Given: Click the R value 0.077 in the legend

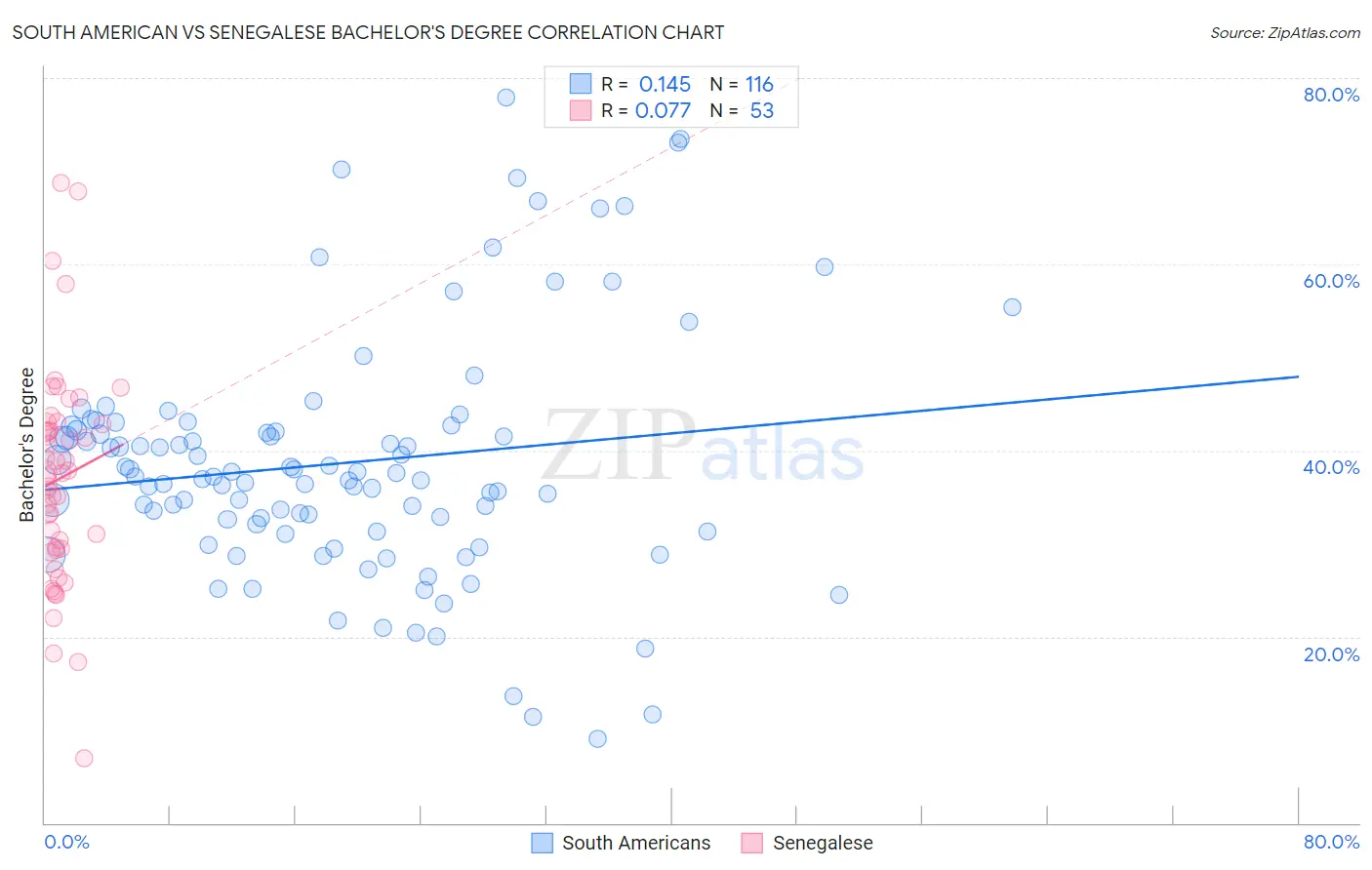Looking at the screenshot, I should pyautogui.click(x=663, y=110).
